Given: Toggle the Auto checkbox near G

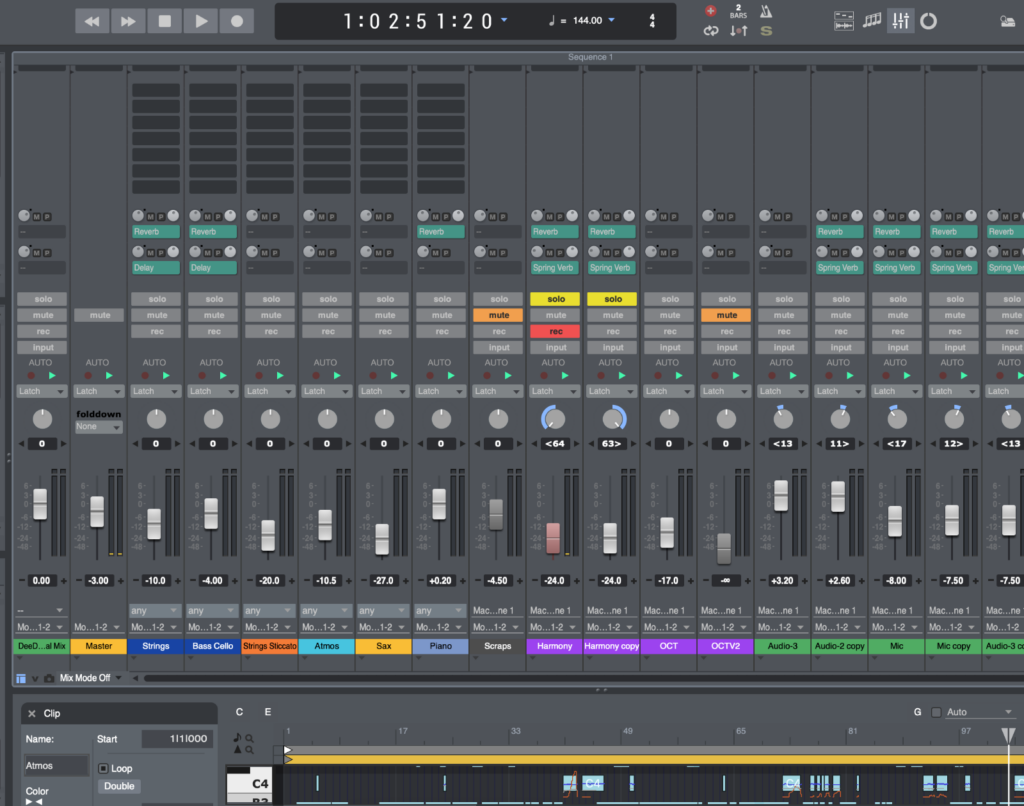Looking at the screenshot, I should (x=936, y=713).
